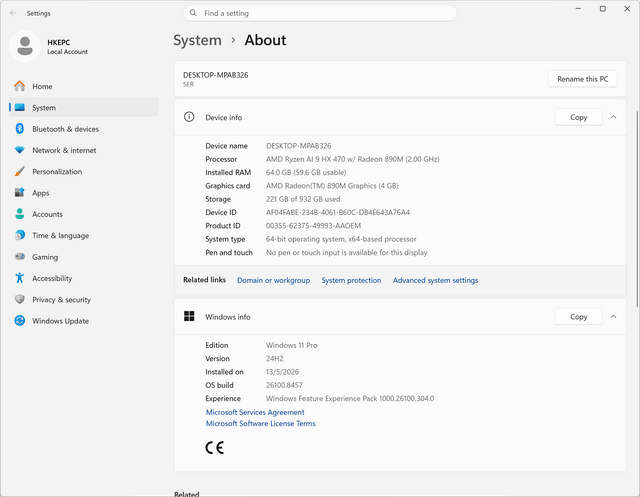Click the Version value 24H2
Image resolution: width=640 pixels, height=497 pixels.
click(275, 358)
